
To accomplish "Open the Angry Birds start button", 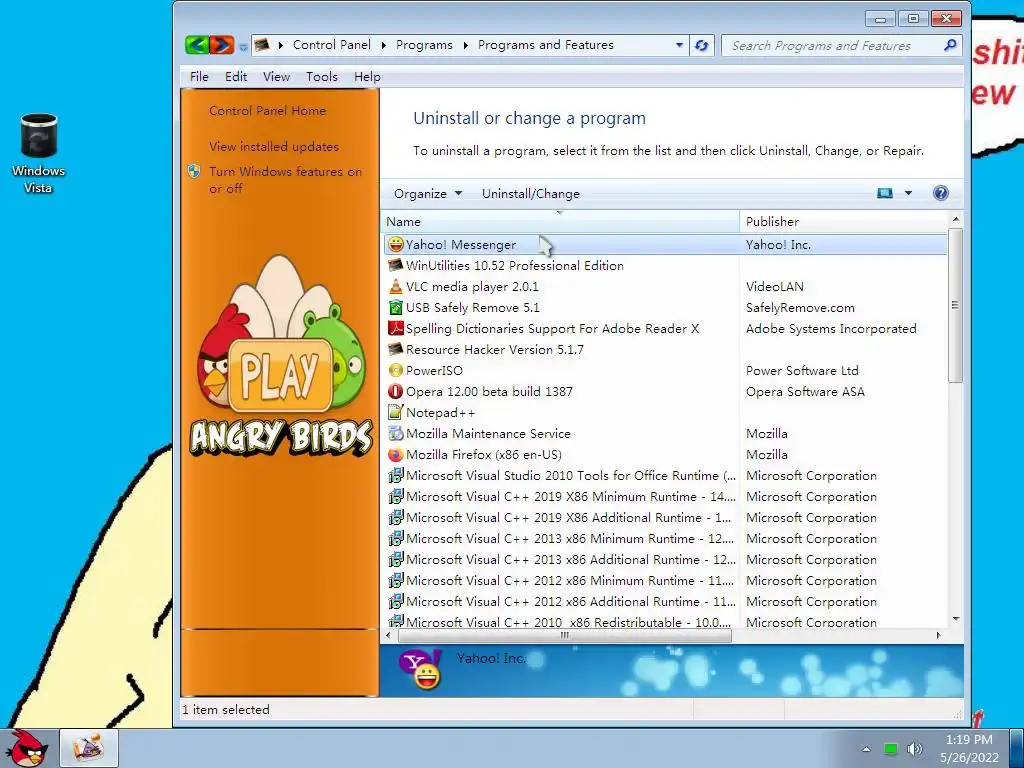I will [27, 748].
